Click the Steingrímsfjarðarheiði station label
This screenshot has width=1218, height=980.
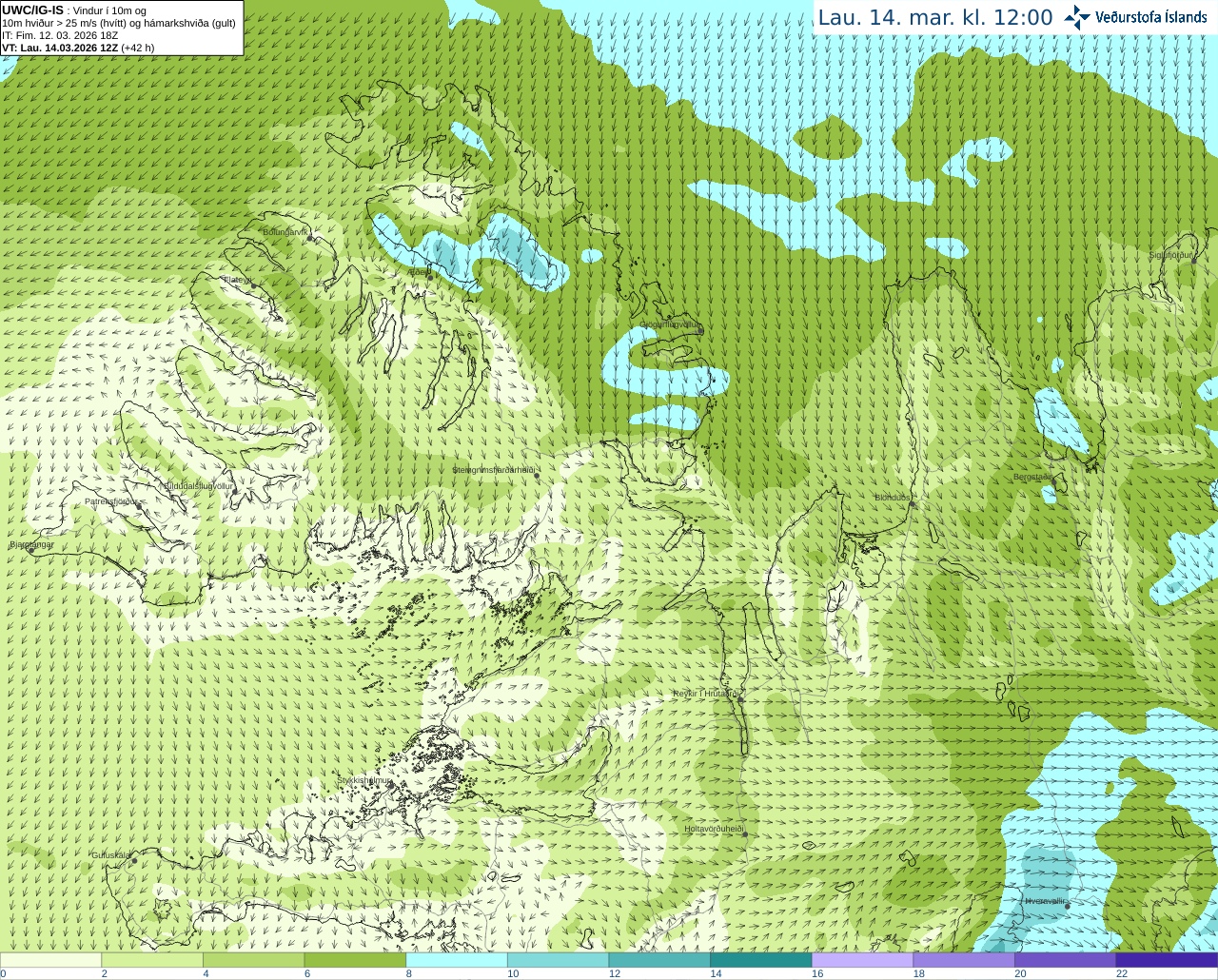(x=493, y=470)
